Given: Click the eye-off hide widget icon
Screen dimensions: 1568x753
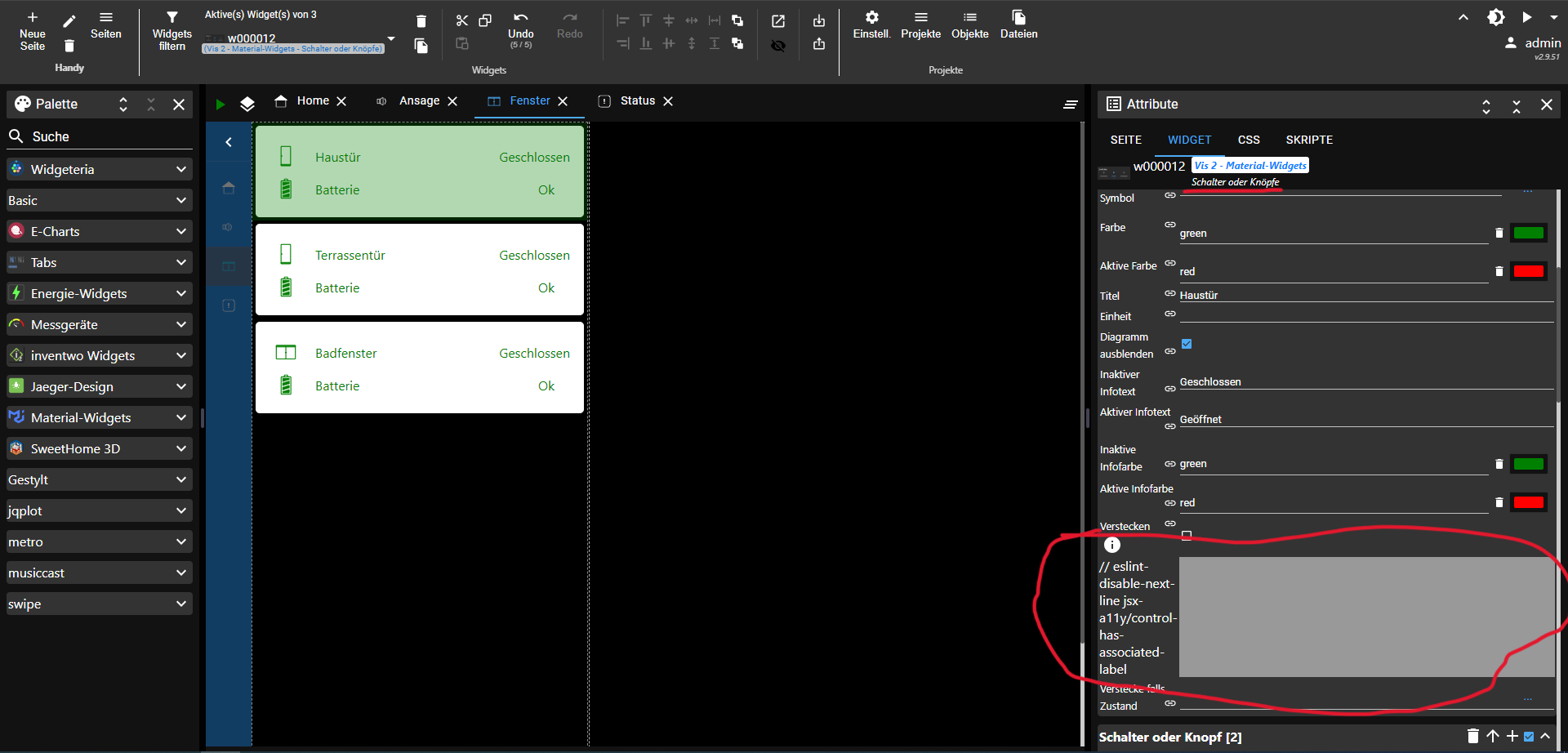Looking at the screenshot, I should pyautogui.click(x=778, y=46).
